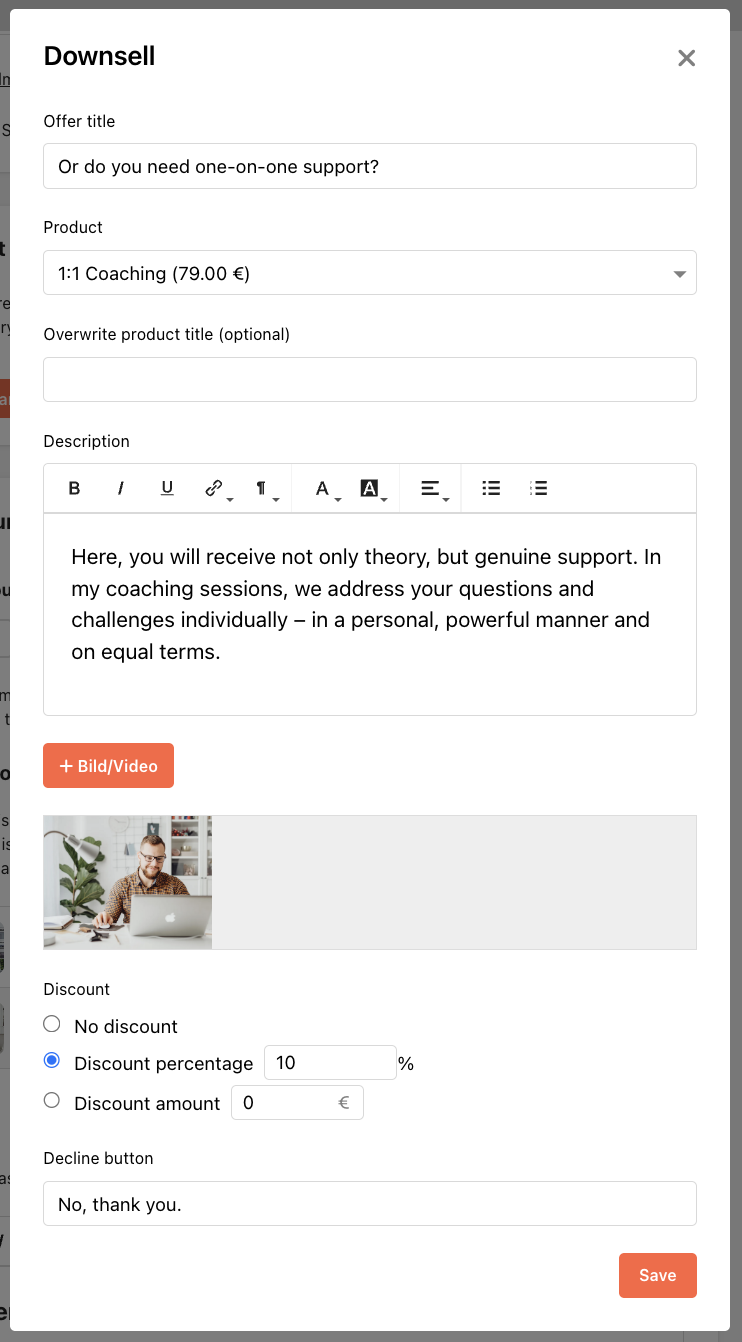Toggle bold formatting in description editor
Screen dimensions: 742x1342
(x=74, y=488)
